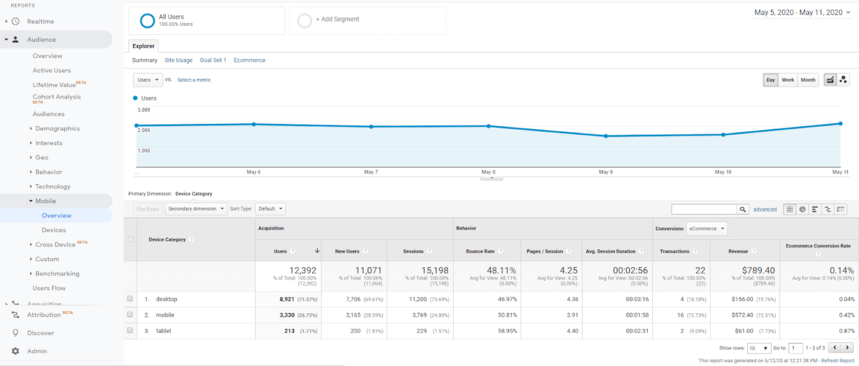Select the pie chart percentage view icon

(802, 209)
